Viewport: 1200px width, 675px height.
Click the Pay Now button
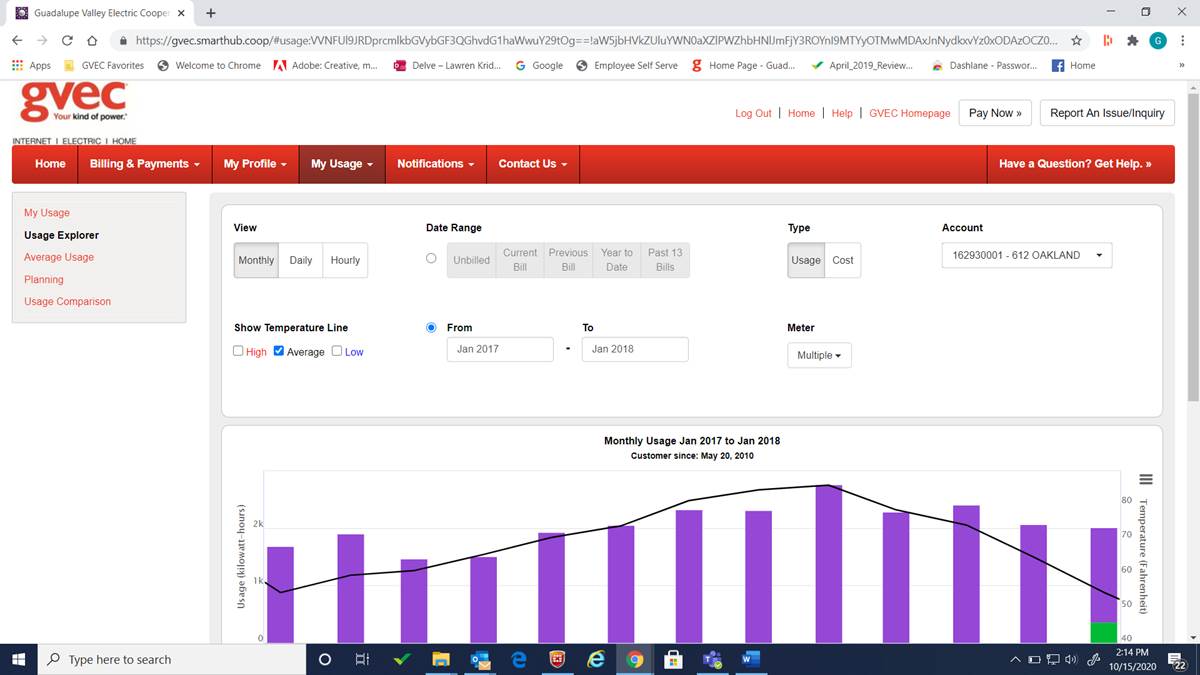pos(995,113)
